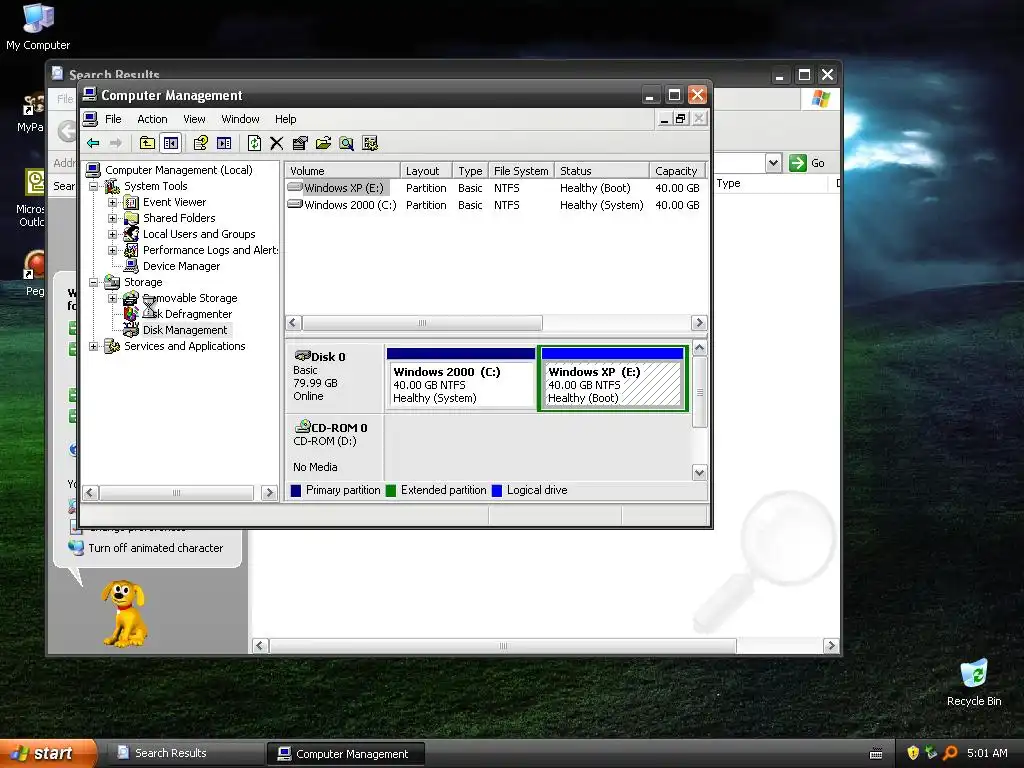Click the volume list horizontal scrollbar thumb

point(422,323)
